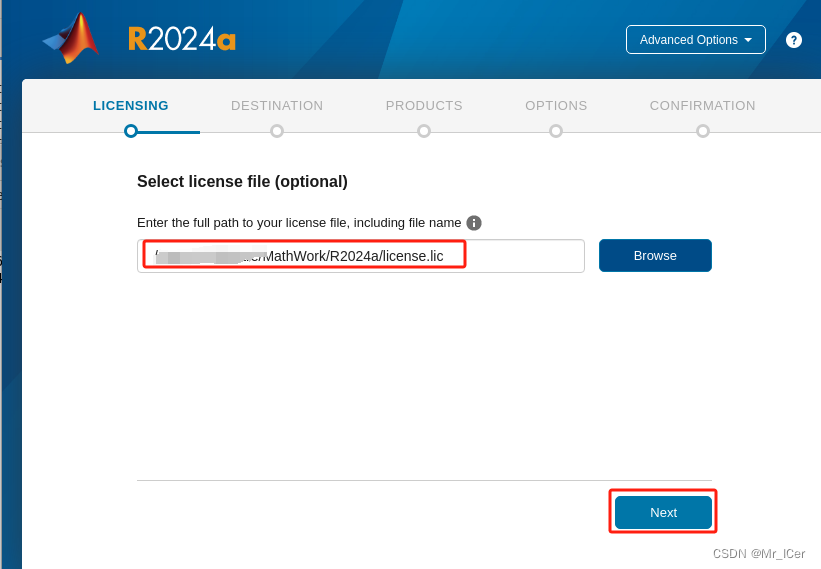Image resolution: width=821 pixels, height=569 pixels.
Task: Click the Destination progress step circle
Action: click(x=277, y=131)
